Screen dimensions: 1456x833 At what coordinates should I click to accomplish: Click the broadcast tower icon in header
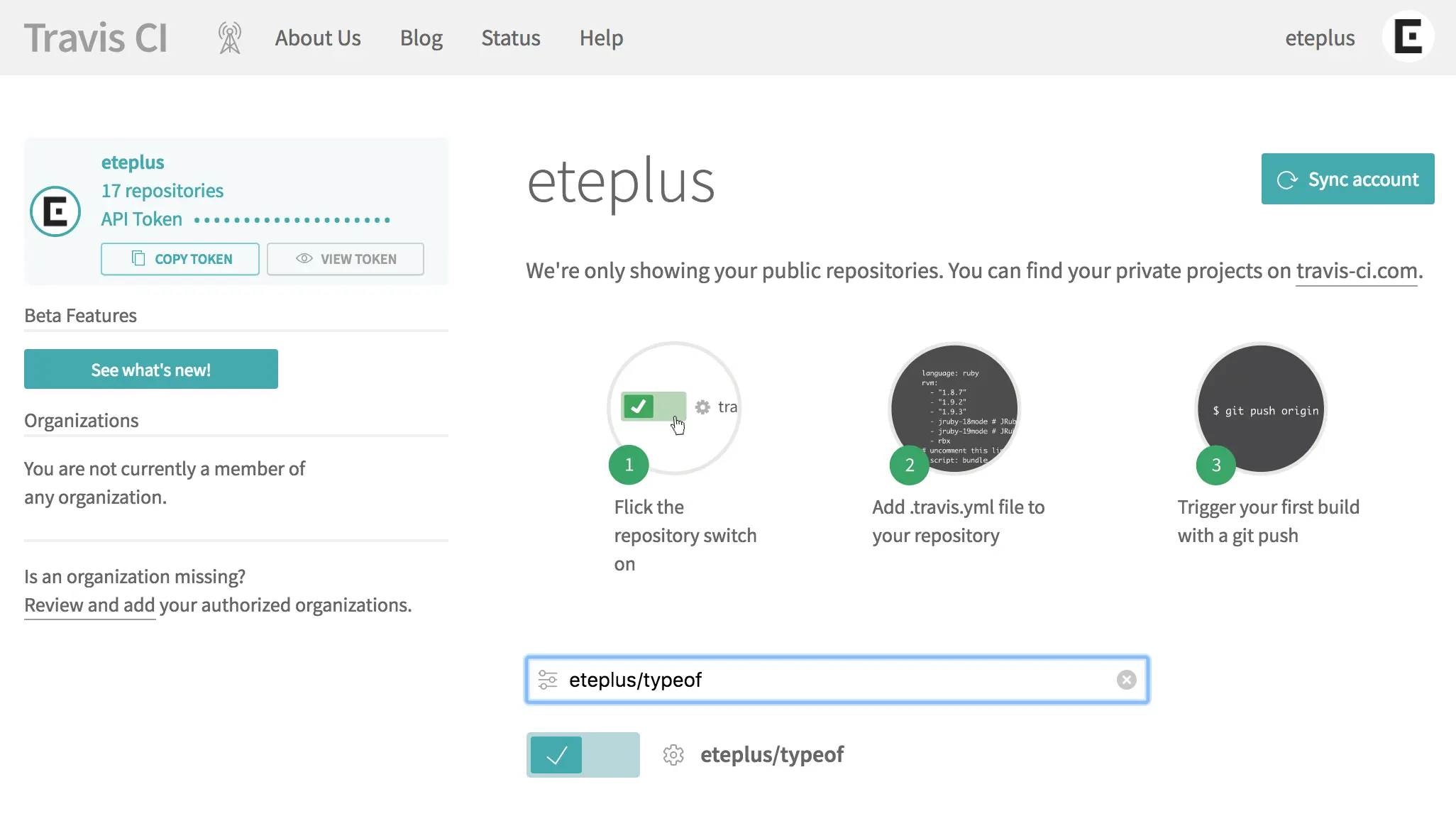click(229, 38)
